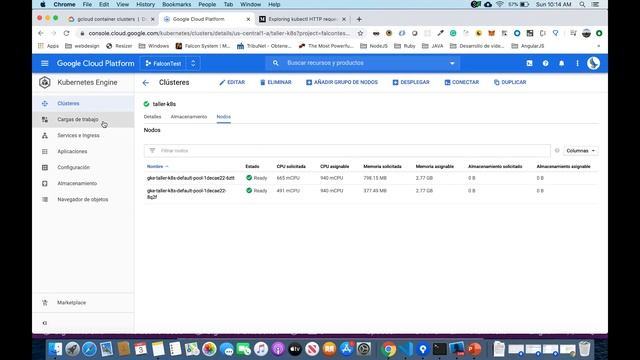
Task: Open Aplicaciones in the sidebar
Action: tap(83, 151)
